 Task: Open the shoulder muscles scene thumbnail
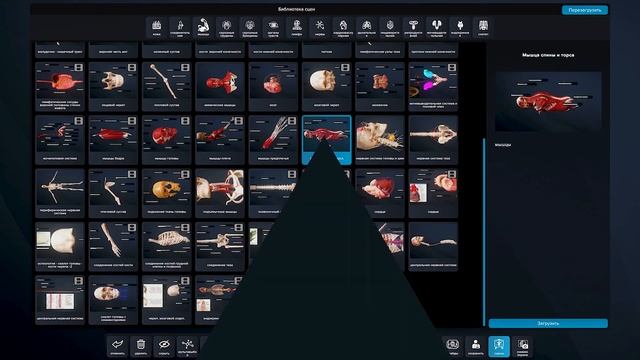tap(220, 140)
